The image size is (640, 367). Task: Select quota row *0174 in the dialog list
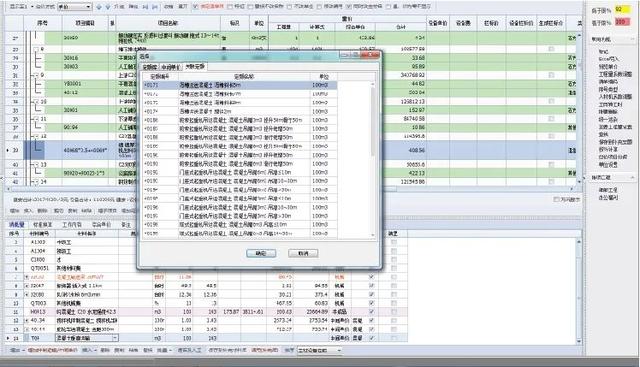239,111
